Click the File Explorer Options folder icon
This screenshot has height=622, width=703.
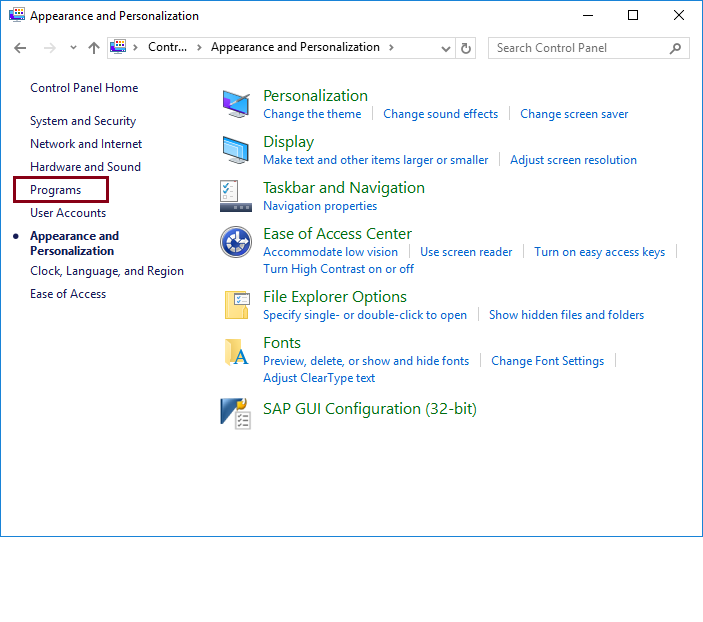click(236, 305)
